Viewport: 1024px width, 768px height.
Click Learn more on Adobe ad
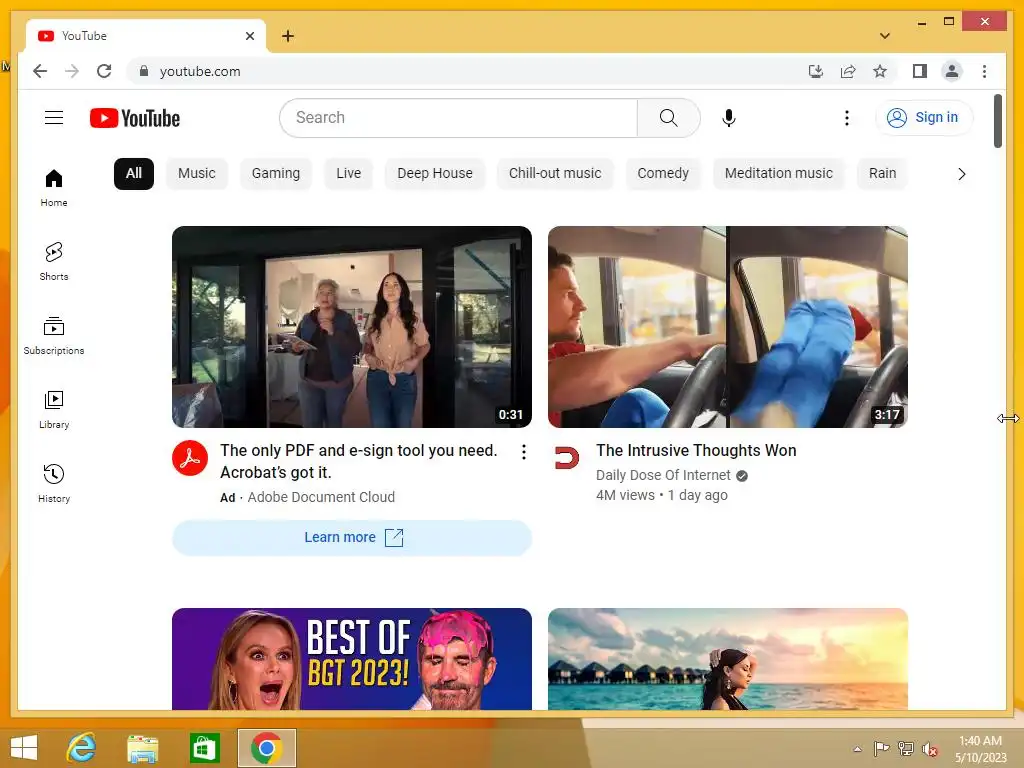tap(352, 537)
